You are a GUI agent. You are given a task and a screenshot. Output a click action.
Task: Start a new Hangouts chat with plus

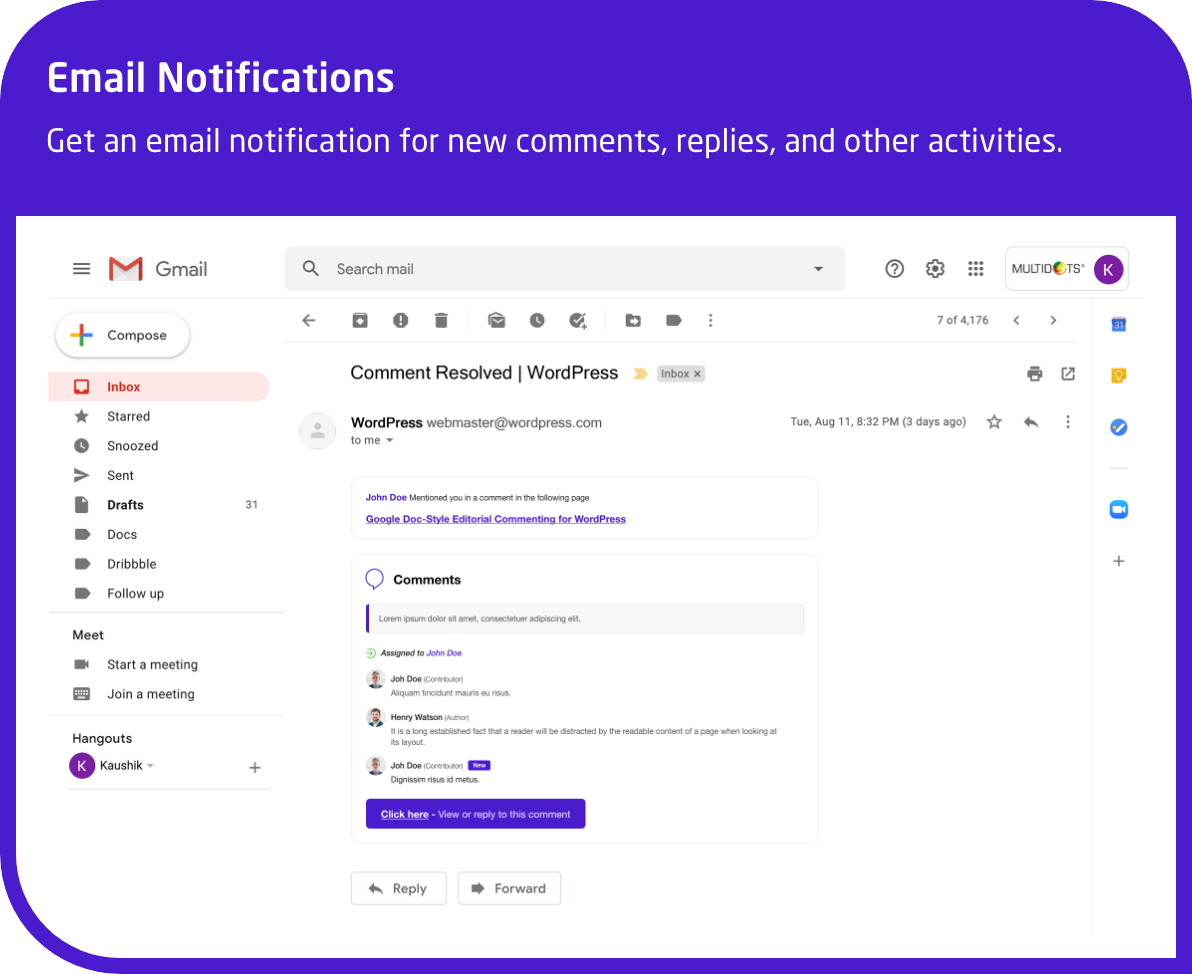point(255,767)
